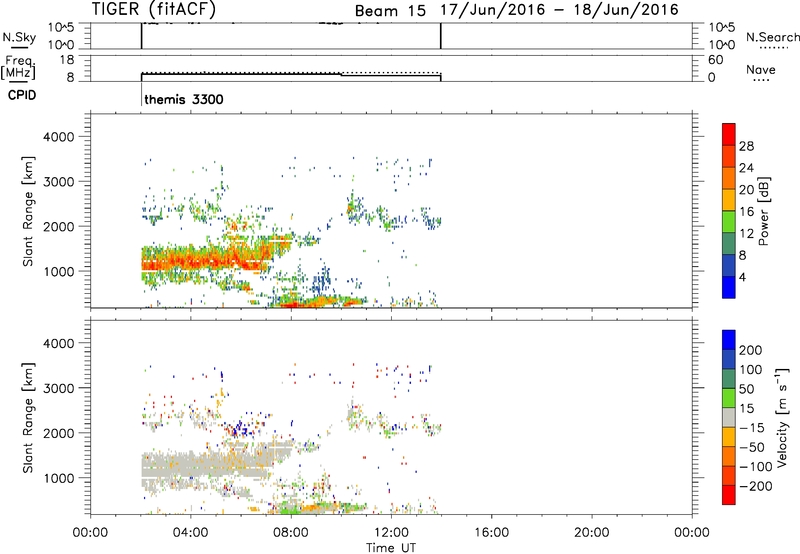Click the 'N.Sky' legend label
800x554 pixels.
point(19,37)
